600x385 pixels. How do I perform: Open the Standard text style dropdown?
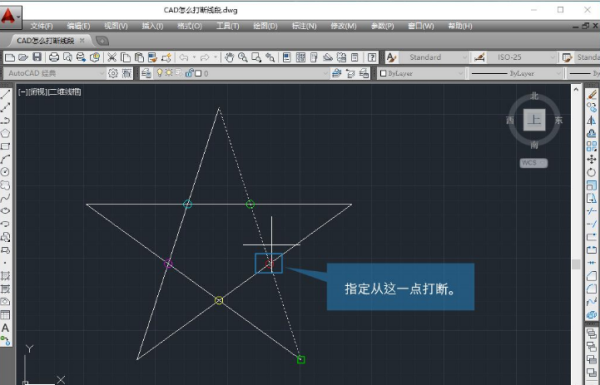point(434,57)
